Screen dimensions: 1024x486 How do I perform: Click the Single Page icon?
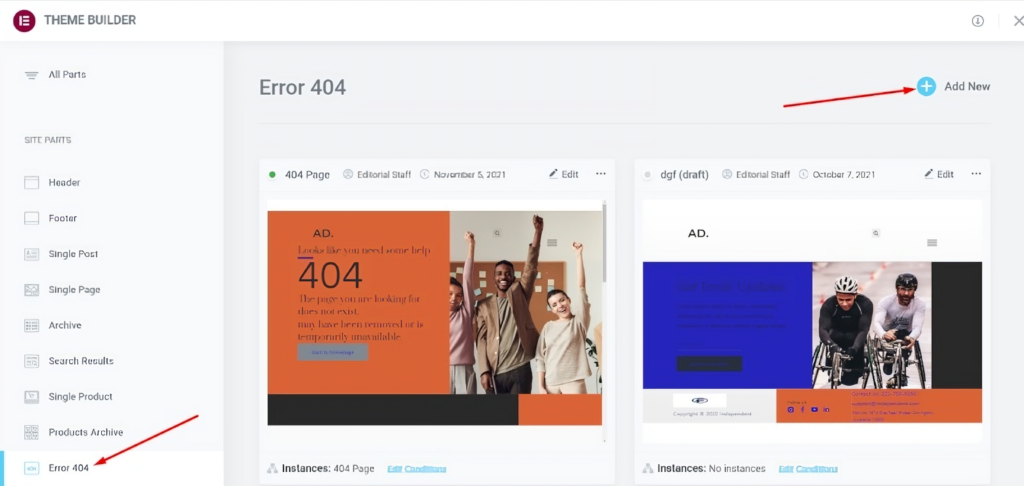point(31,289)
